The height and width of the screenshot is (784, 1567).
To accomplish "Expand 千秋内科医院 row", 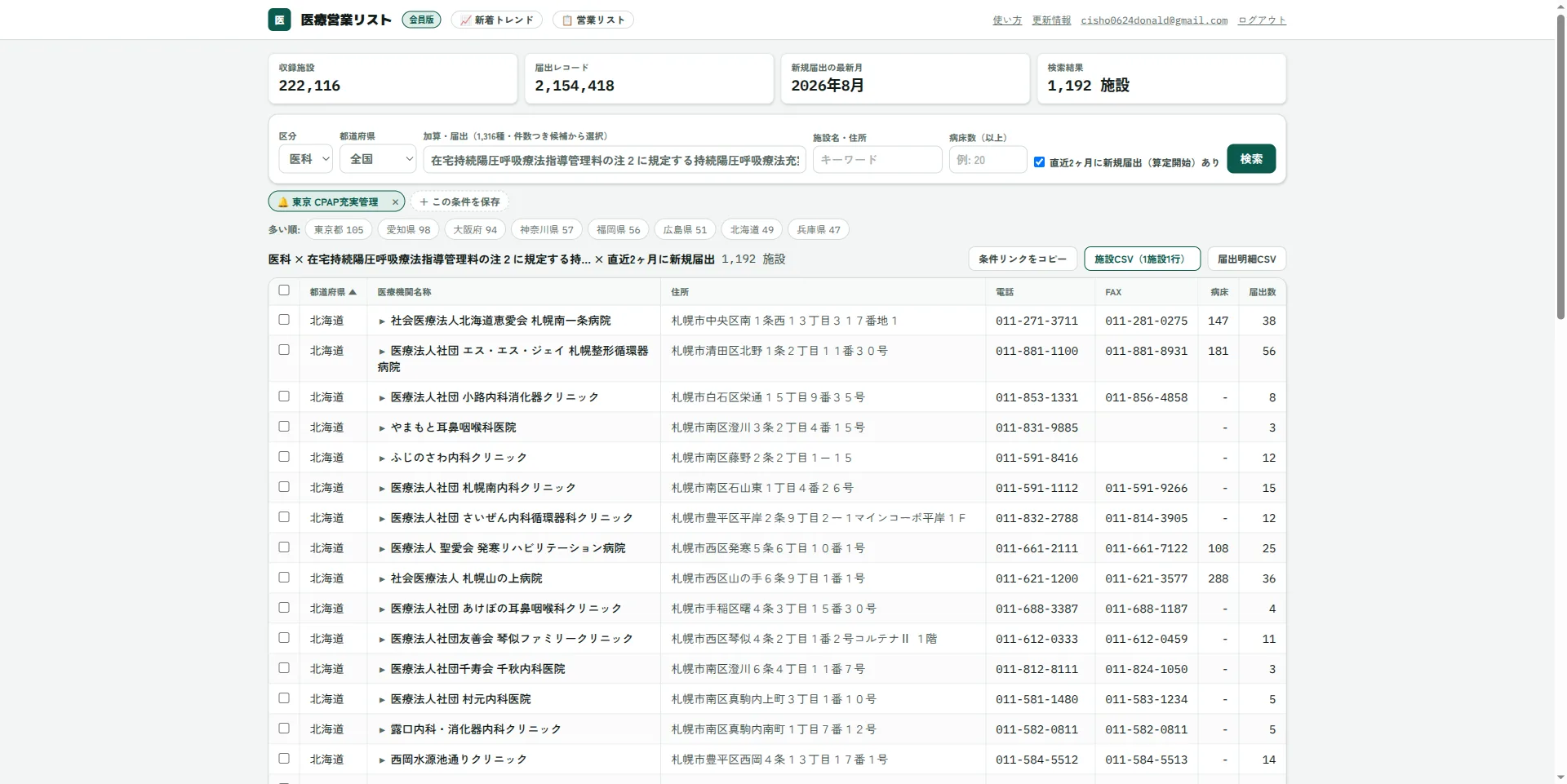I will (381, 670).
